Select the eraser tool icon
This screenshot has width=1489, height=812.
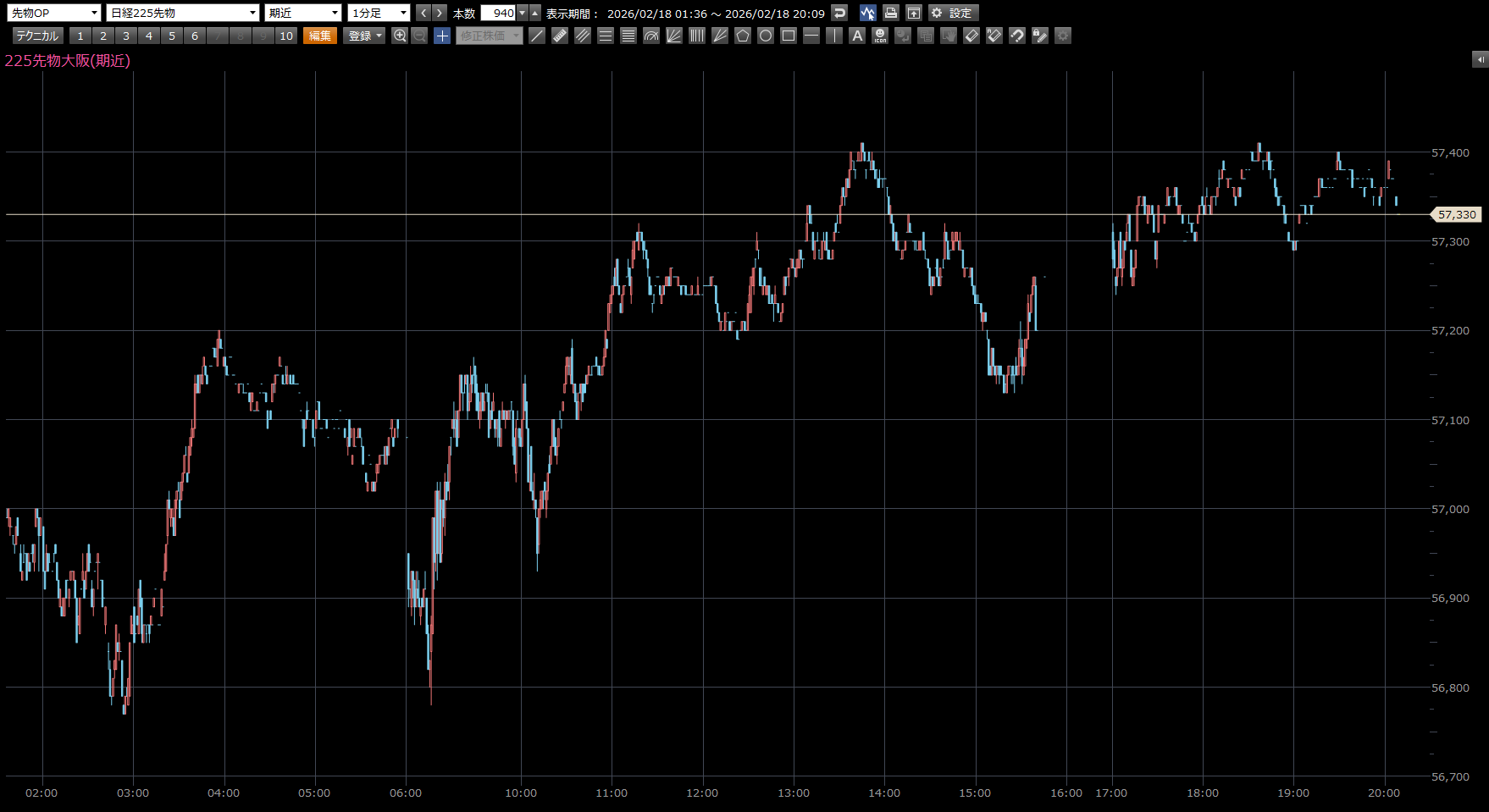(971, 36)
